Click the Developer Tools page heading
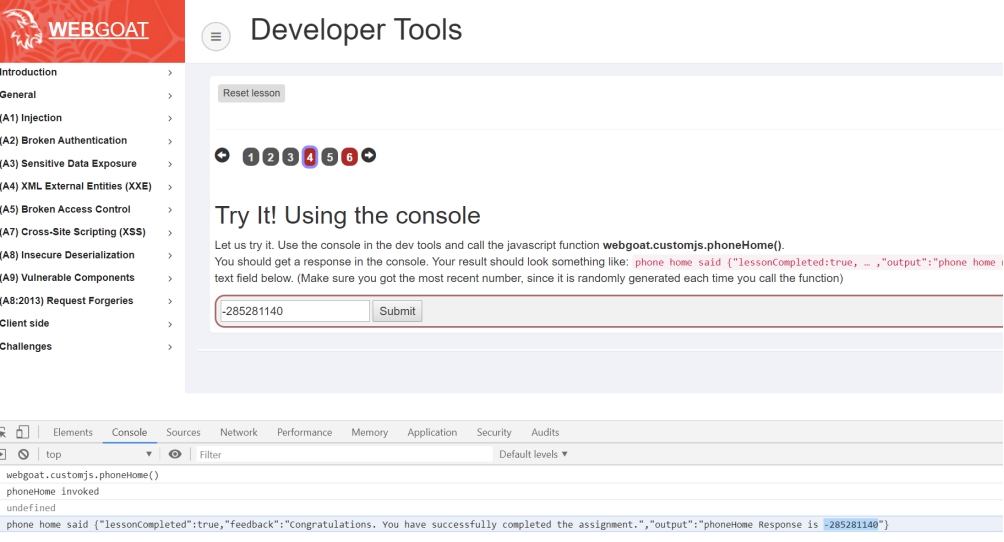 point(356,29)
